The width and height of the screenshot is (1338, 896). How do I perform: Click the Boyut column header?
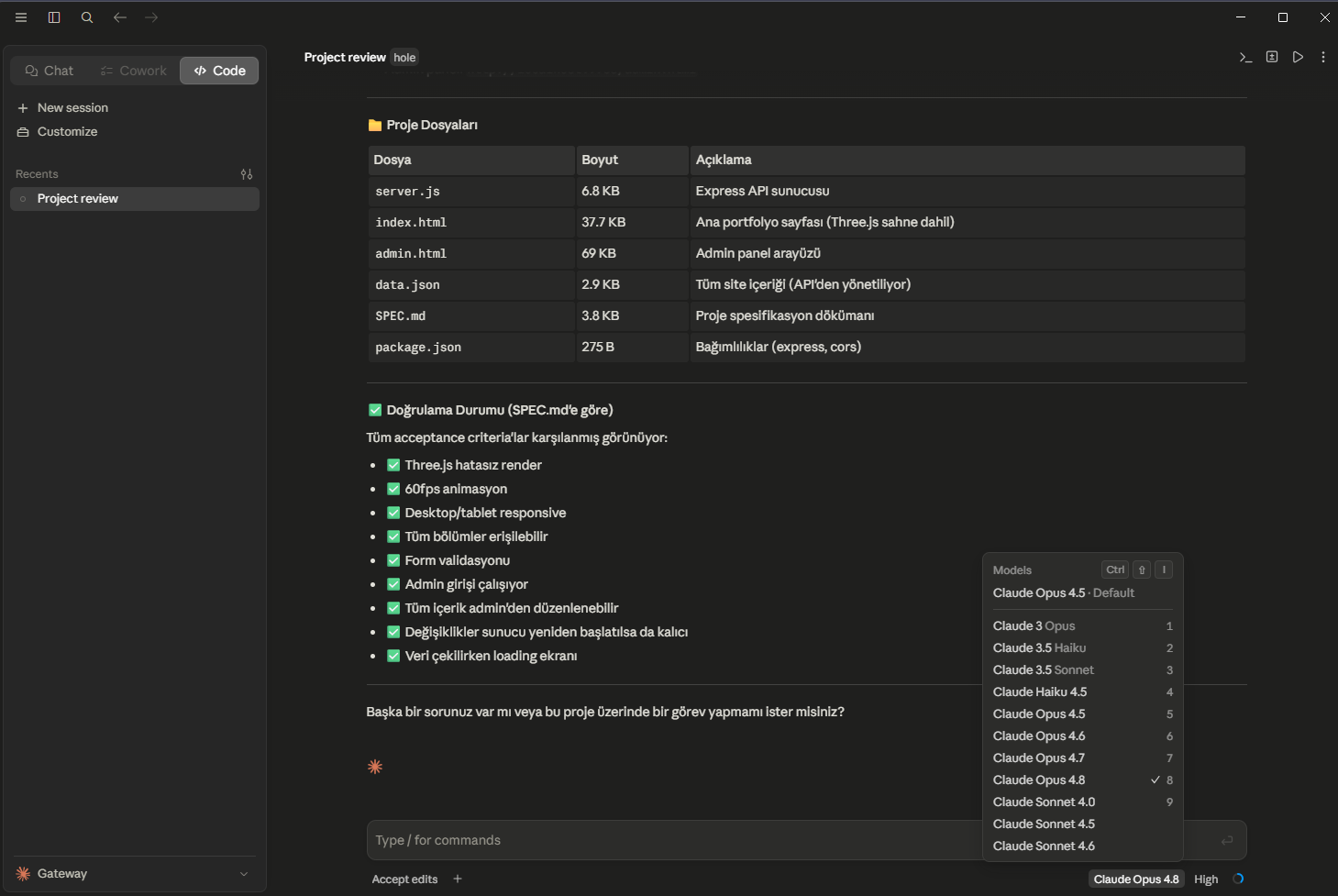click(x=632, y=160)
